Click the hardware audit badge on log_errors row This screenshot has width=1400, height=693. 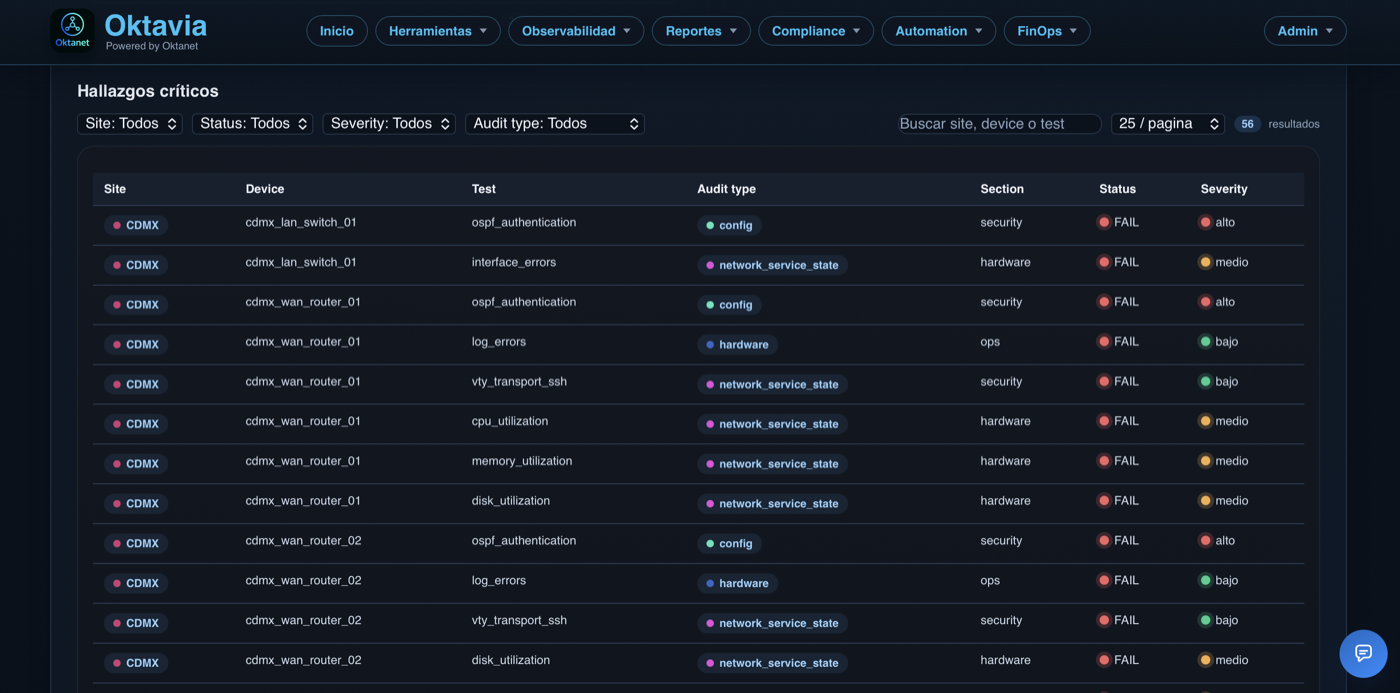pyautogui.click(x=737, y=344)
